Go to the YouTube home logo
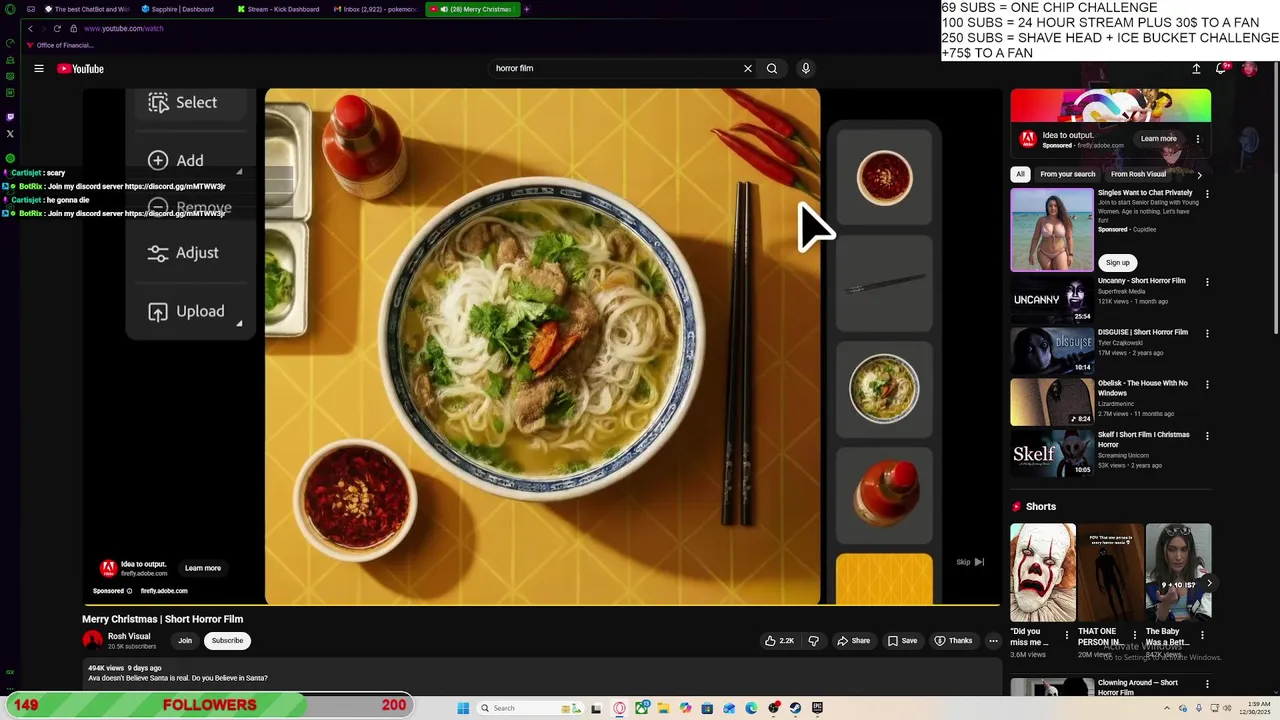1280x720 pixels. [x=80, y=69]
